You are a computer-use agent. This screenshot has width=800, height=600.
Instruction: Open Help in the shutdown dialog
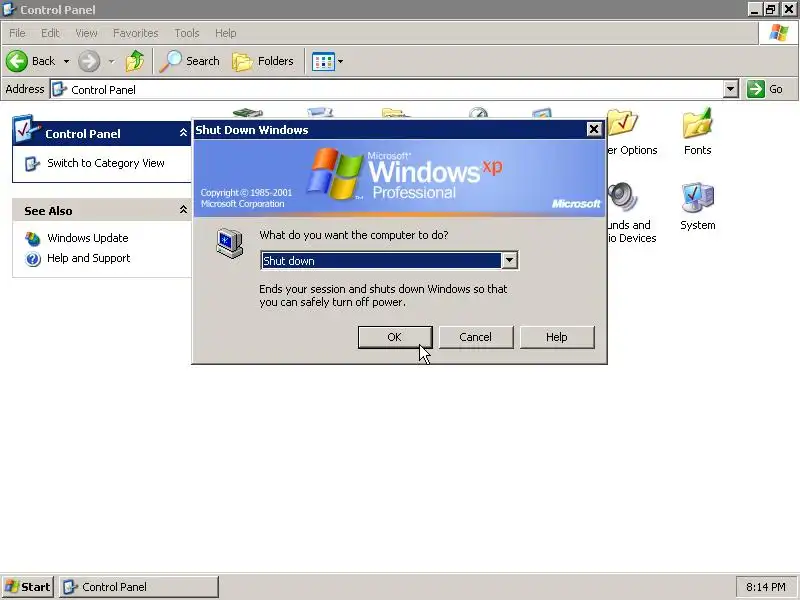tap(557, 337)
